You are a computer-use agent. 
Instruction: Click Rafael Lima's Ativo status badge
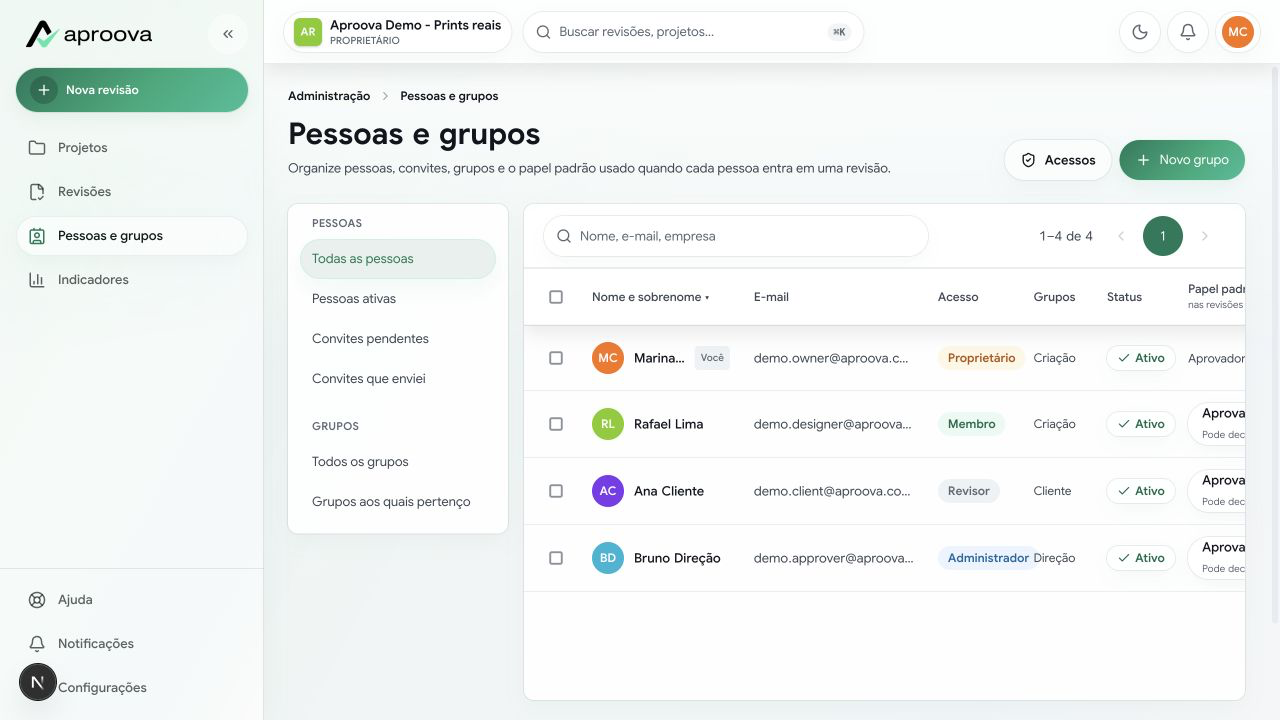pyautogui.click(x=1141, y=424)
